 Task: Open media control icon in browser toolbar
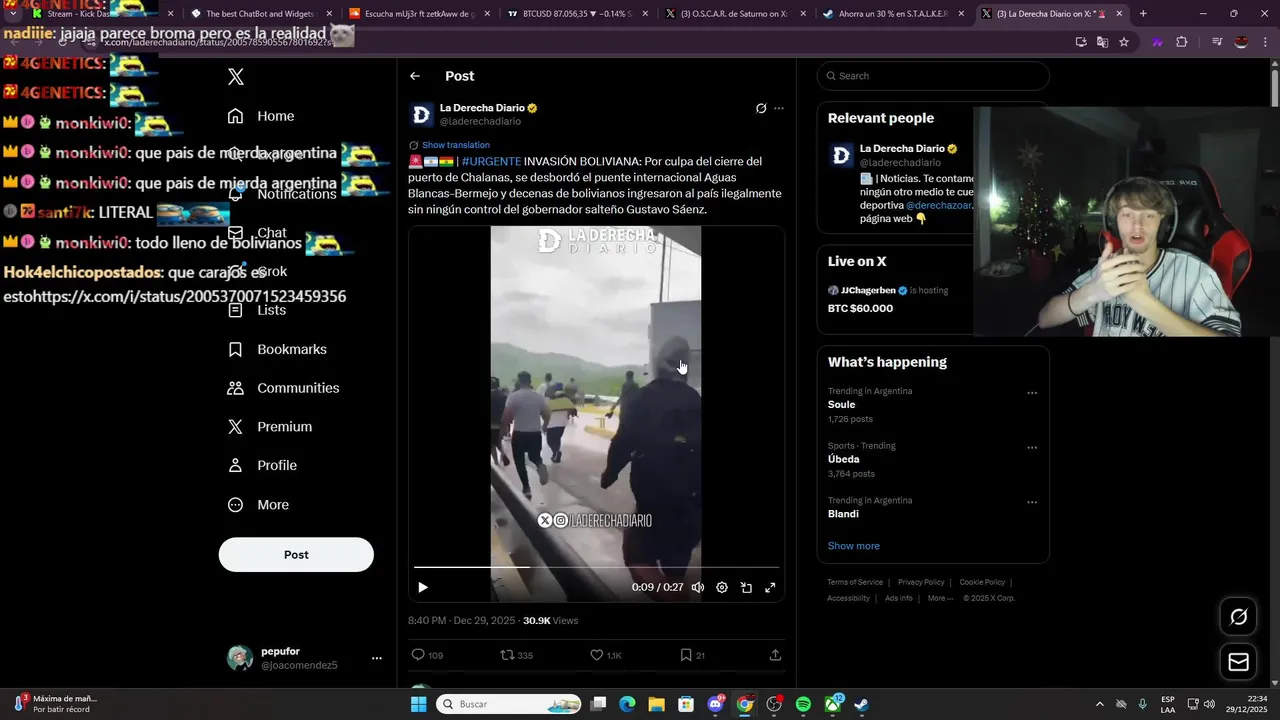point(1217,42)
